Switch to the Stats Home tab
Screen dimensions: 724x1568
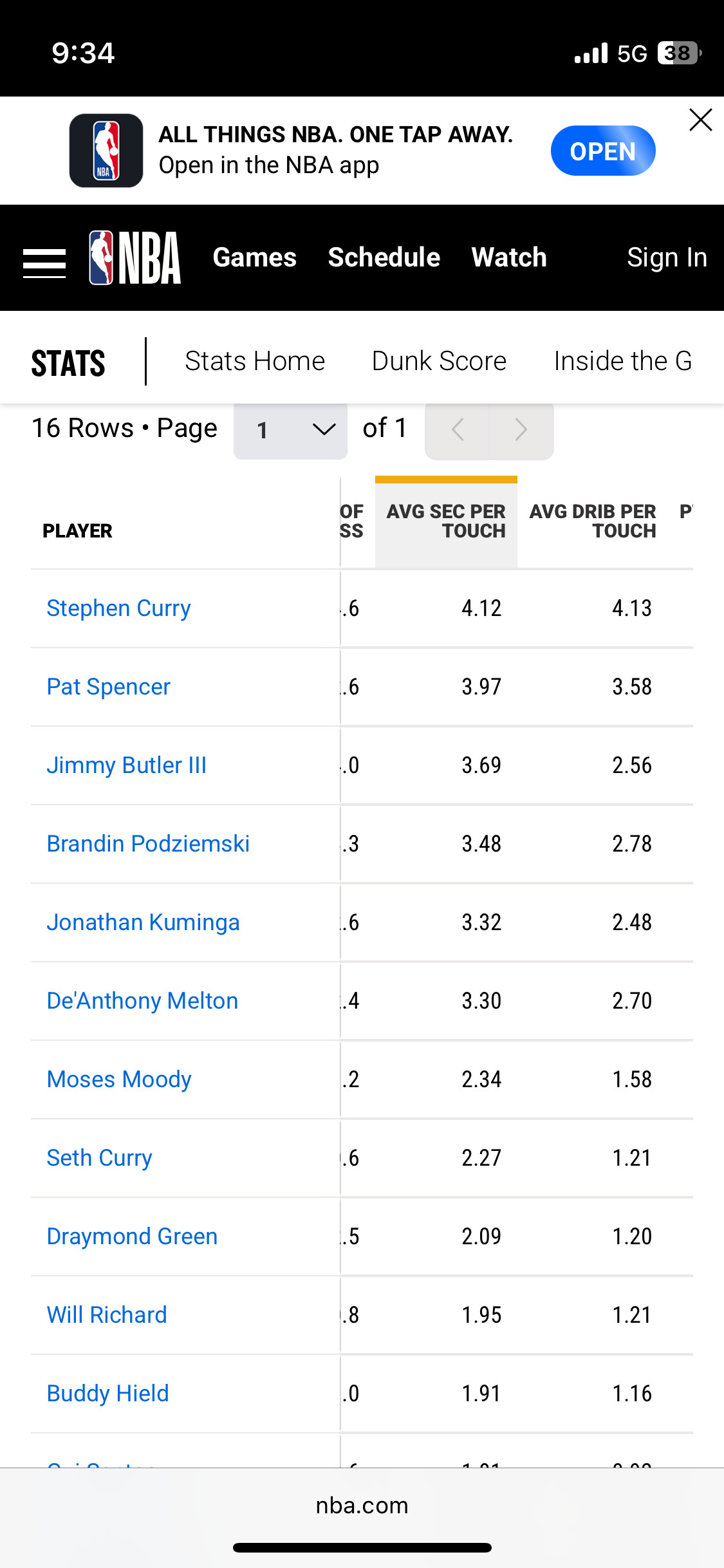pos(255,361)
